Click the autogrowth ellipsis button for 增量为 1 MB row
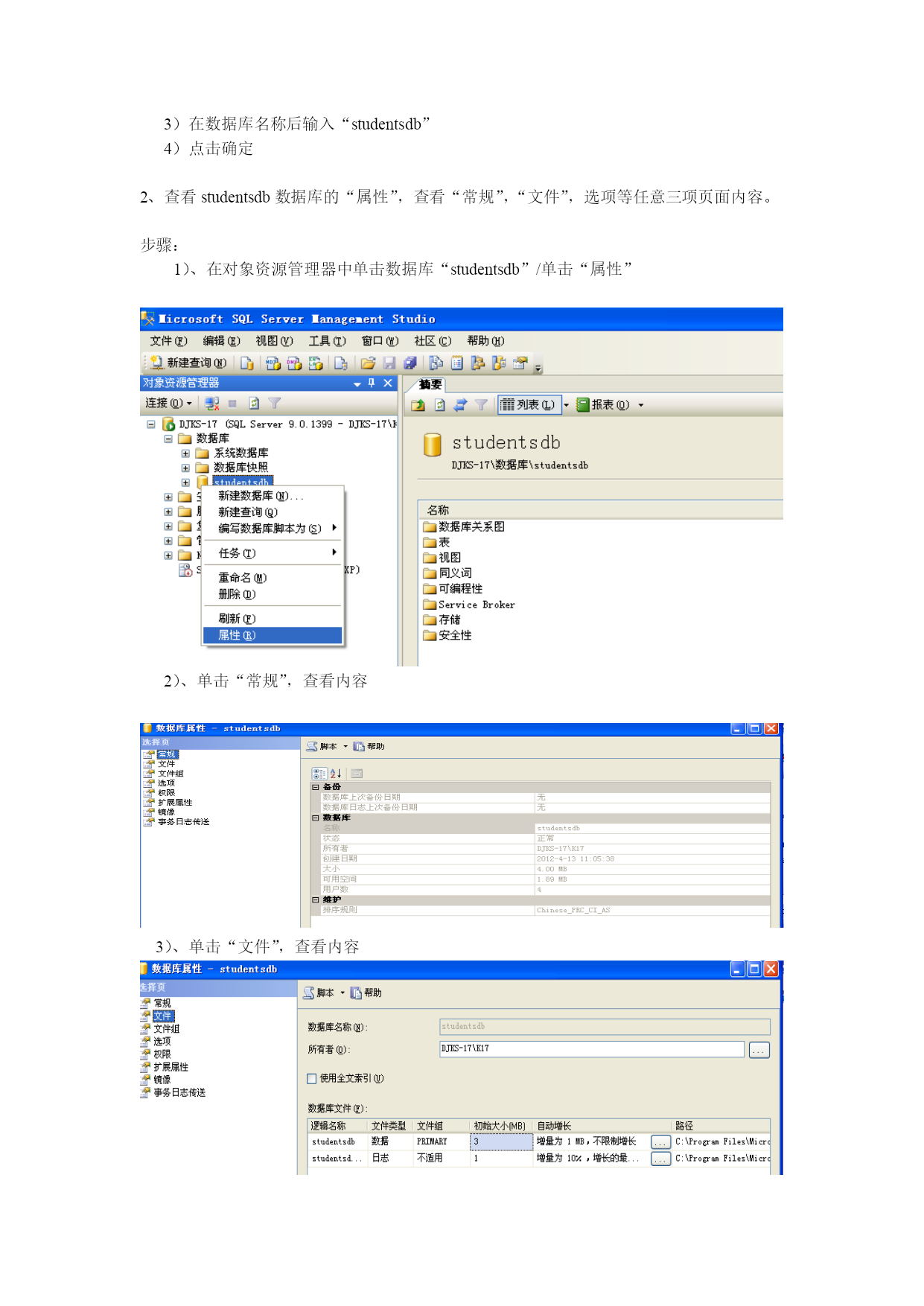 coord(660,1142)
